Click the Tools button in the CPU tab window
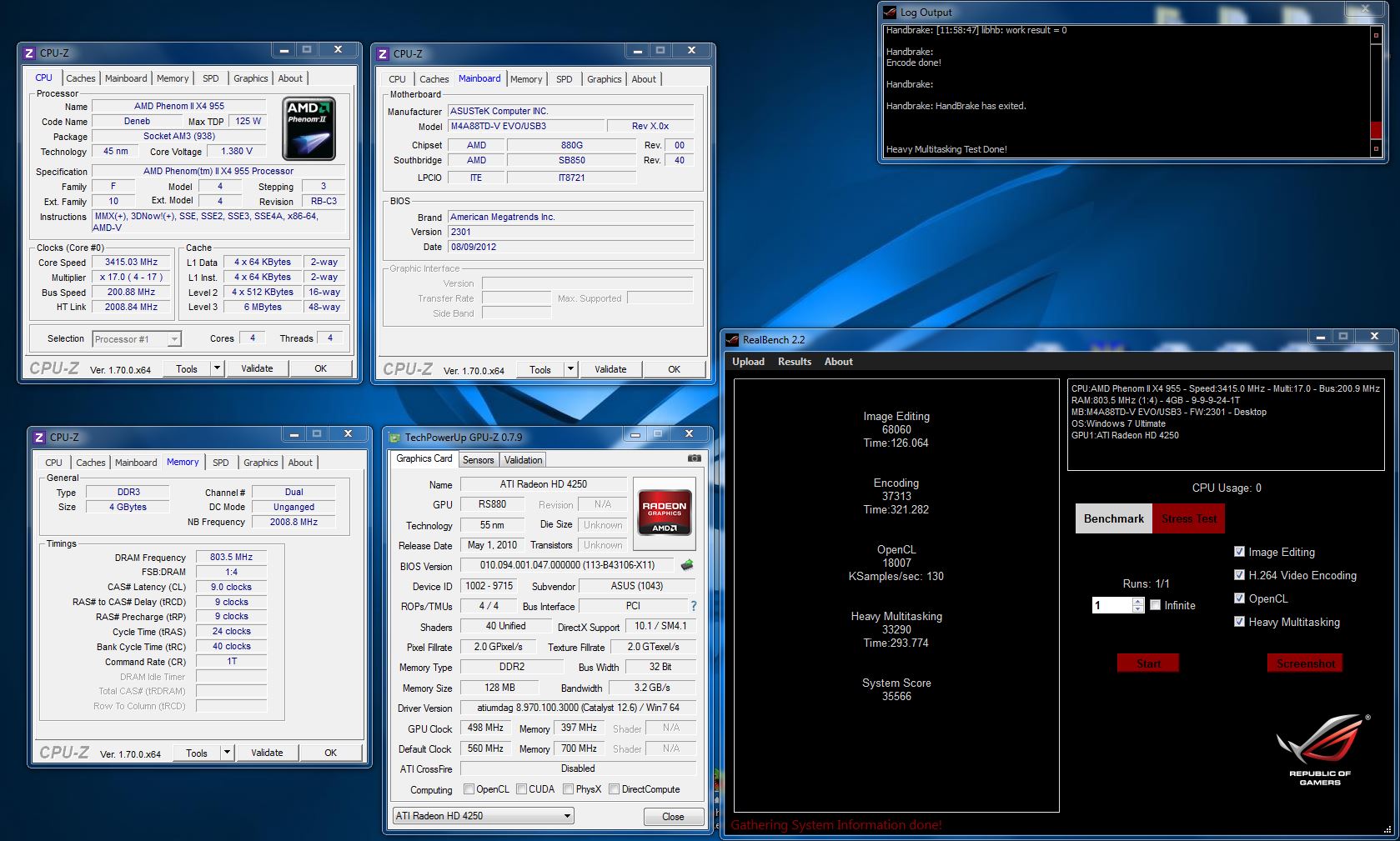Image resolution: width=1400 pixels, height=841 pixels. pyautogui.click(x=187, y=368)
